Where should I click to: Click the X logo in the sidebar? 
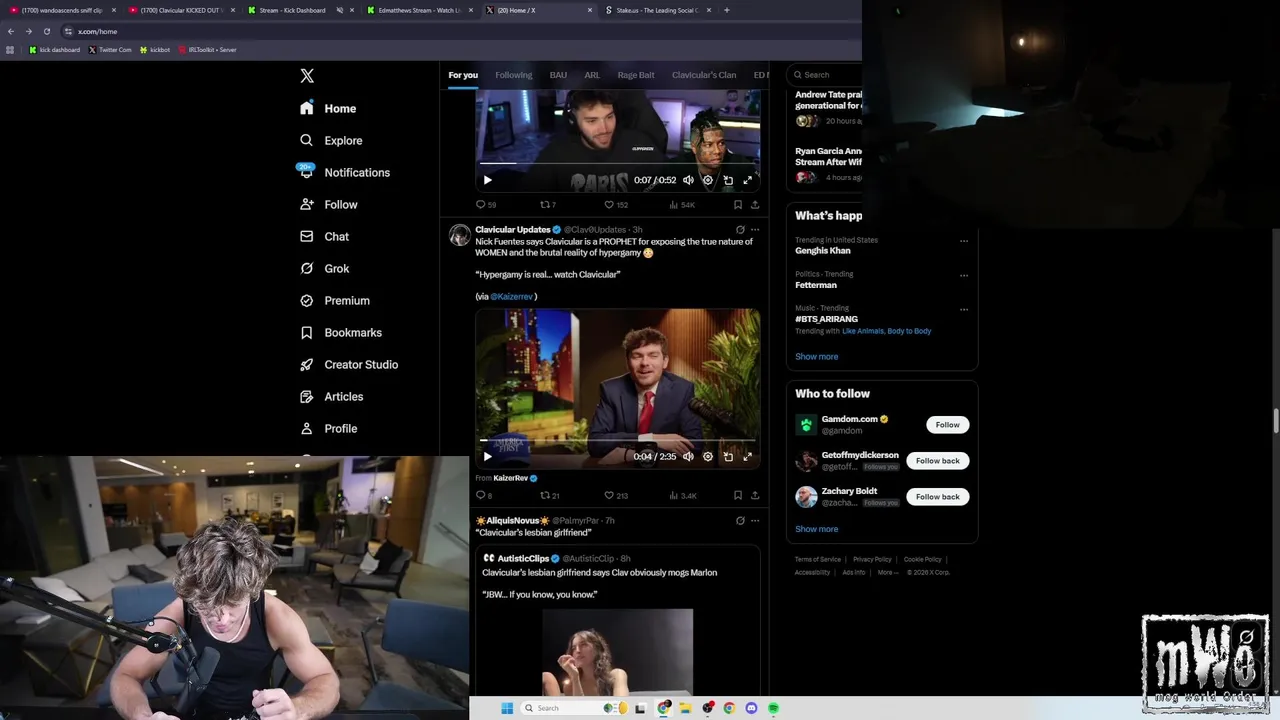307,76
